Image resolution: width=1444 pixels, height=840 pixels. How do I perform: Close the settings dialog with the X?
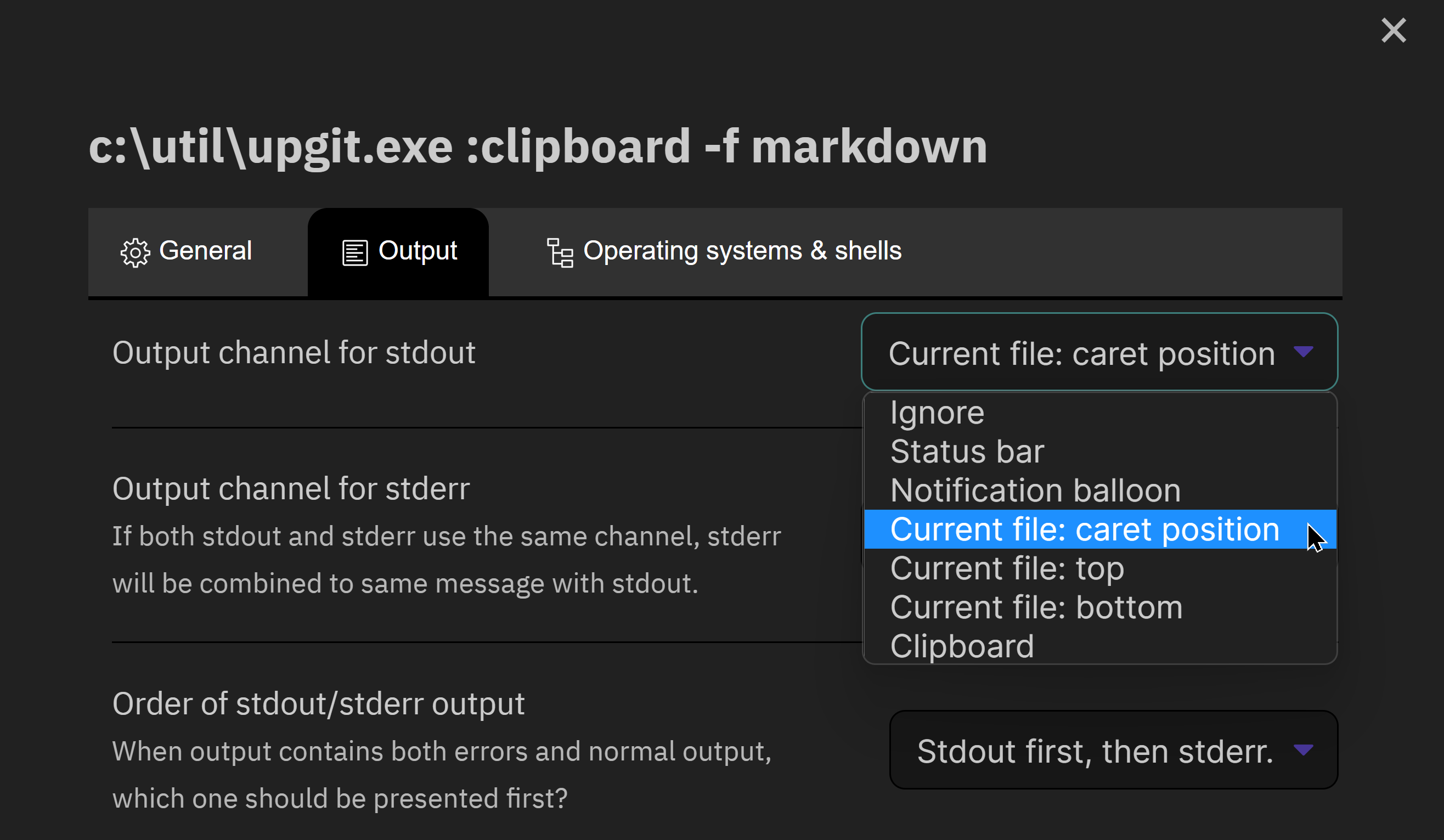pyautogui.click(x=1394, y=30)
